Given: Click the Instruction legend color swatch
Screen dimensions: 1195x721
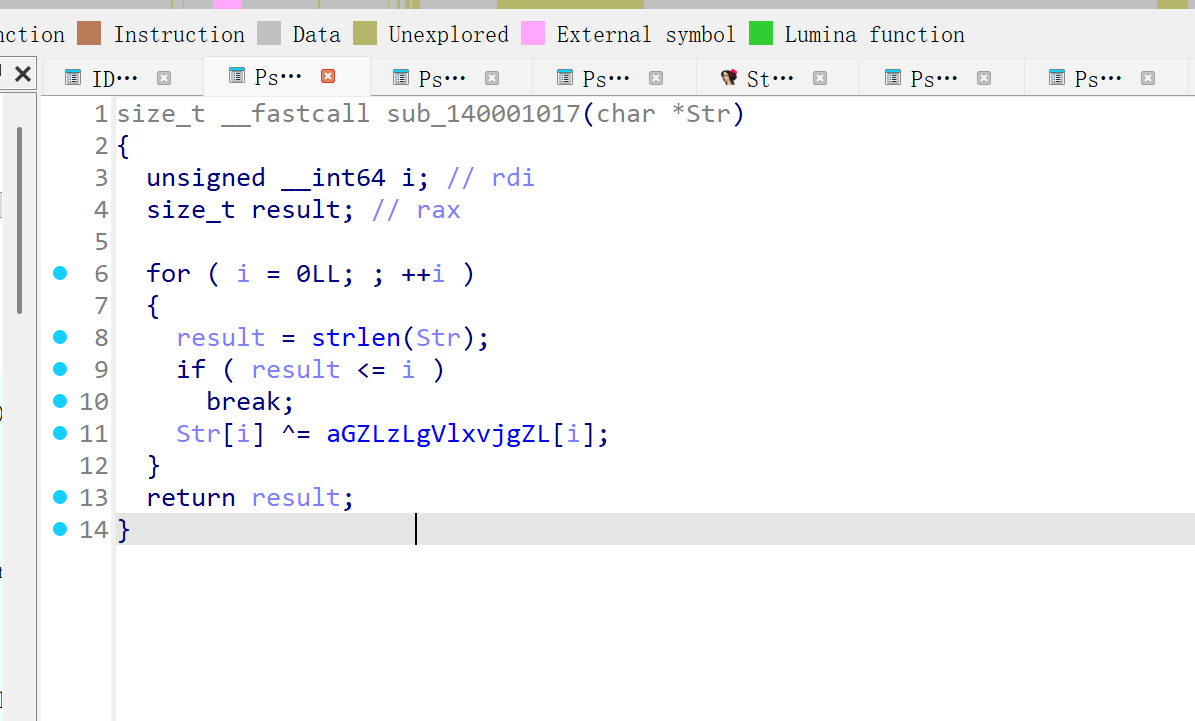Looking at the screenshot, I should coord(90,34).
